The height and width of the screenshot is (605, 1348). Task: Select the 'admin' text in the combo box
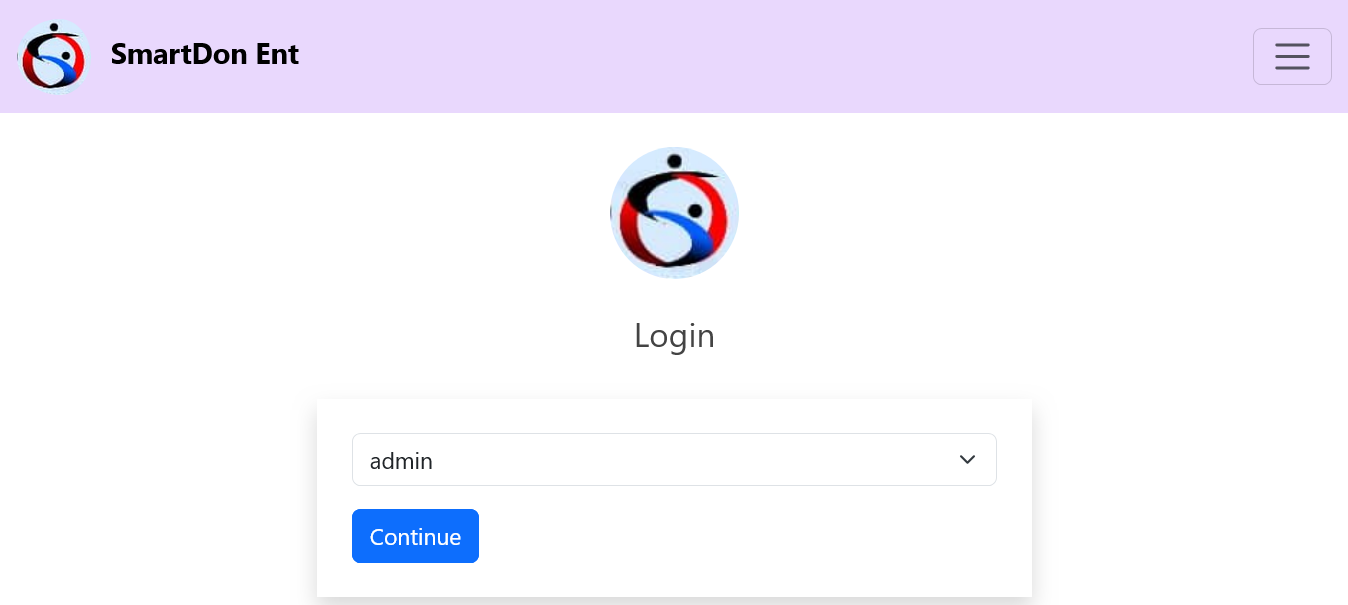401,461
